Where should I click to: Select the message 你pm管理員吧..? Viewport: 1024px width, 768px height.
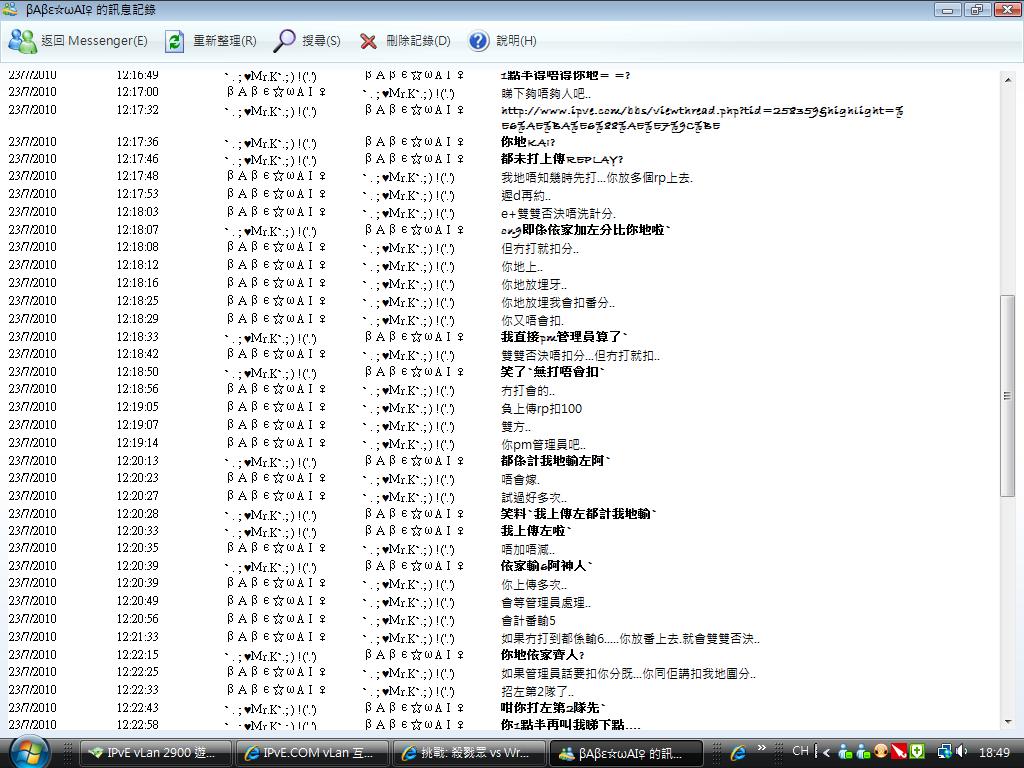pyautogui.click(x=543, y=445)
